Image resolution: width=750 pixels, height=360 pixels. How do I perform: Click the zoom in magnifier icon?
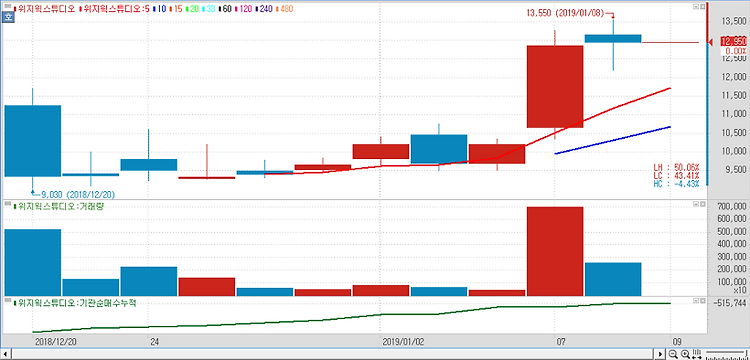point(685,354)
